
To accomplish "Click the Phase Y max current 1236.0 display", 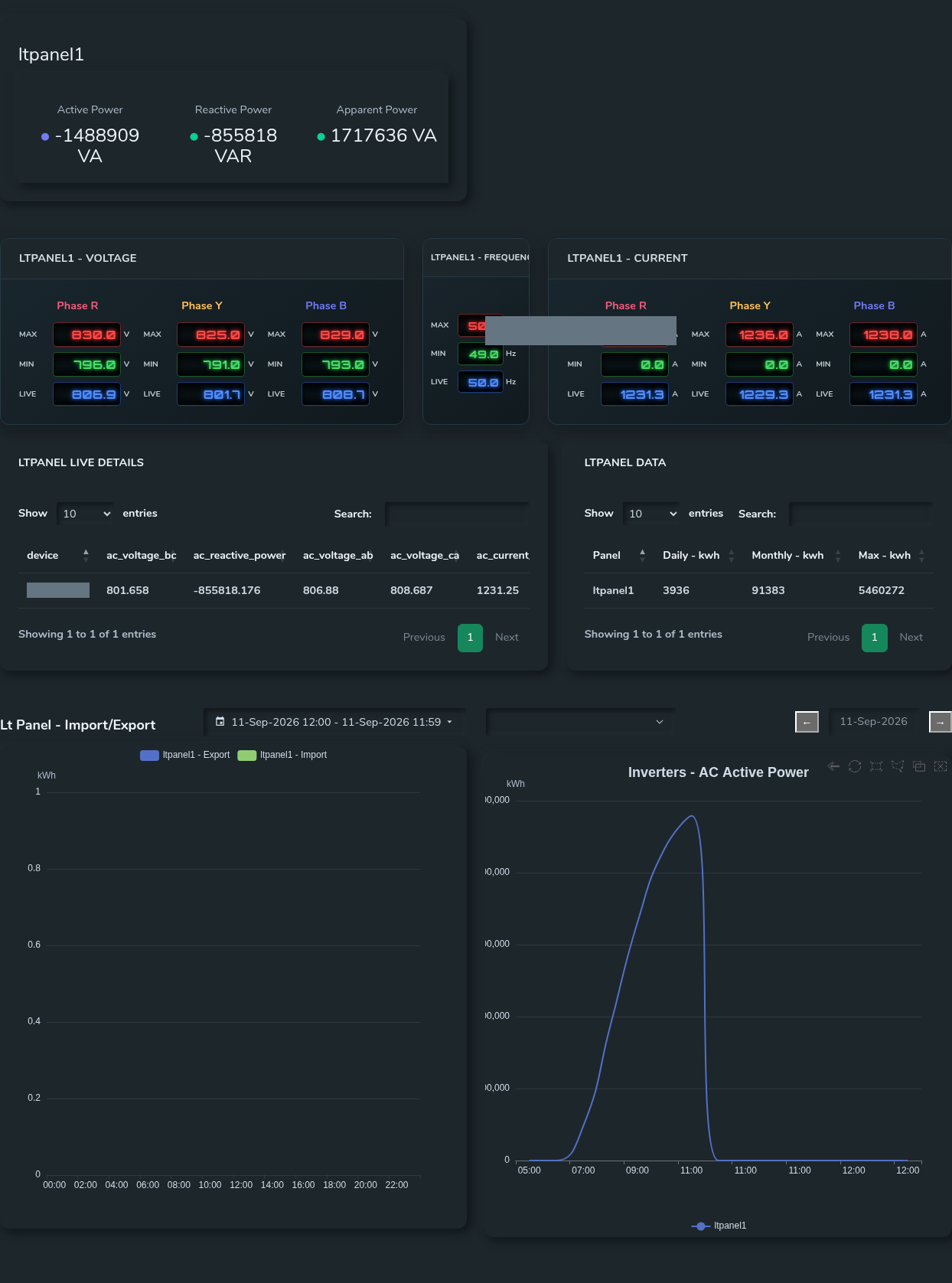I will (x=759, y=335).
